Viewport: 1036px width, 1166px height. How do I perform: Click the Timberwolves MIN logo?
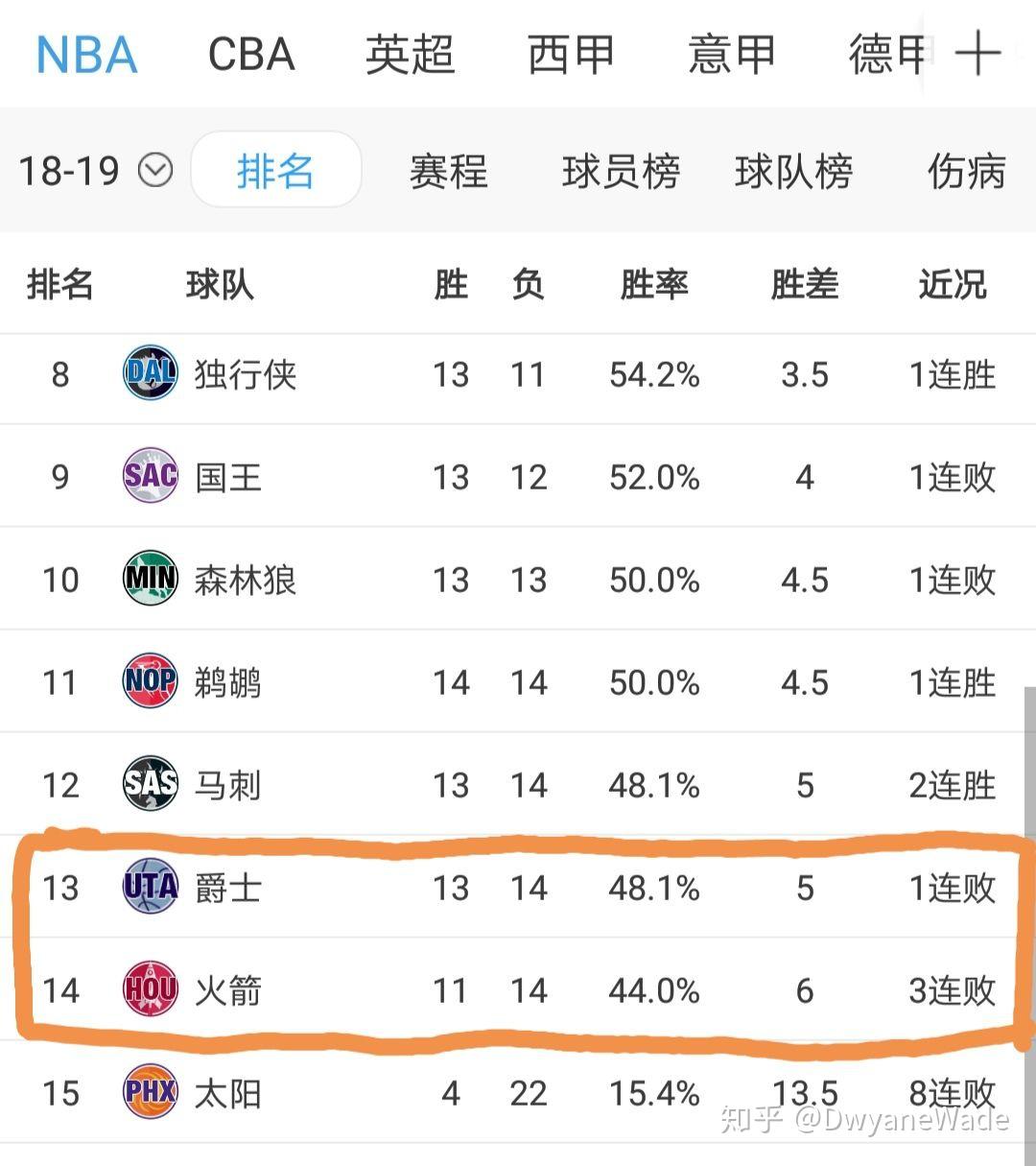pos(149,577)
